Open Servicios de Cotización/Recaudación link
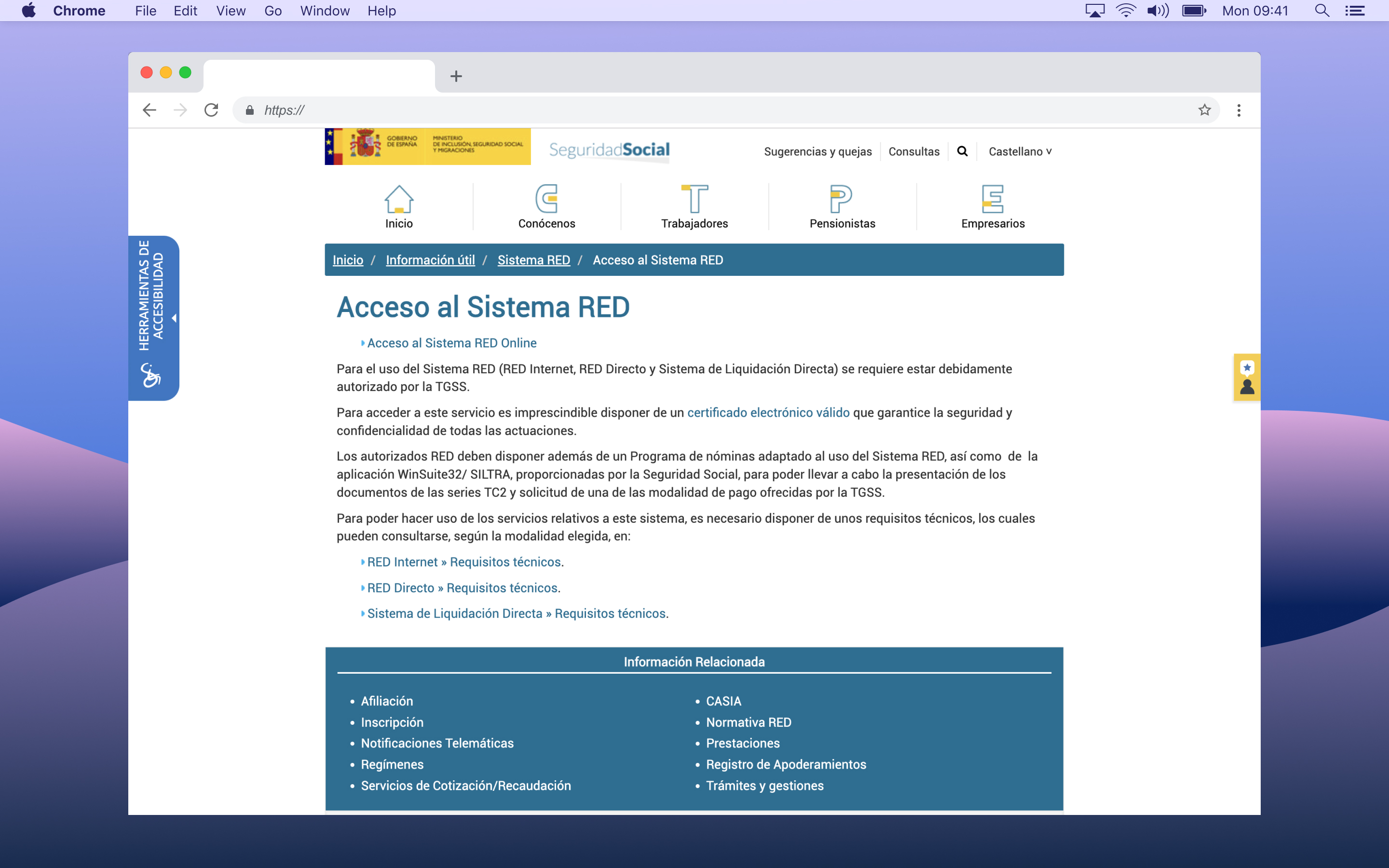 466,786
